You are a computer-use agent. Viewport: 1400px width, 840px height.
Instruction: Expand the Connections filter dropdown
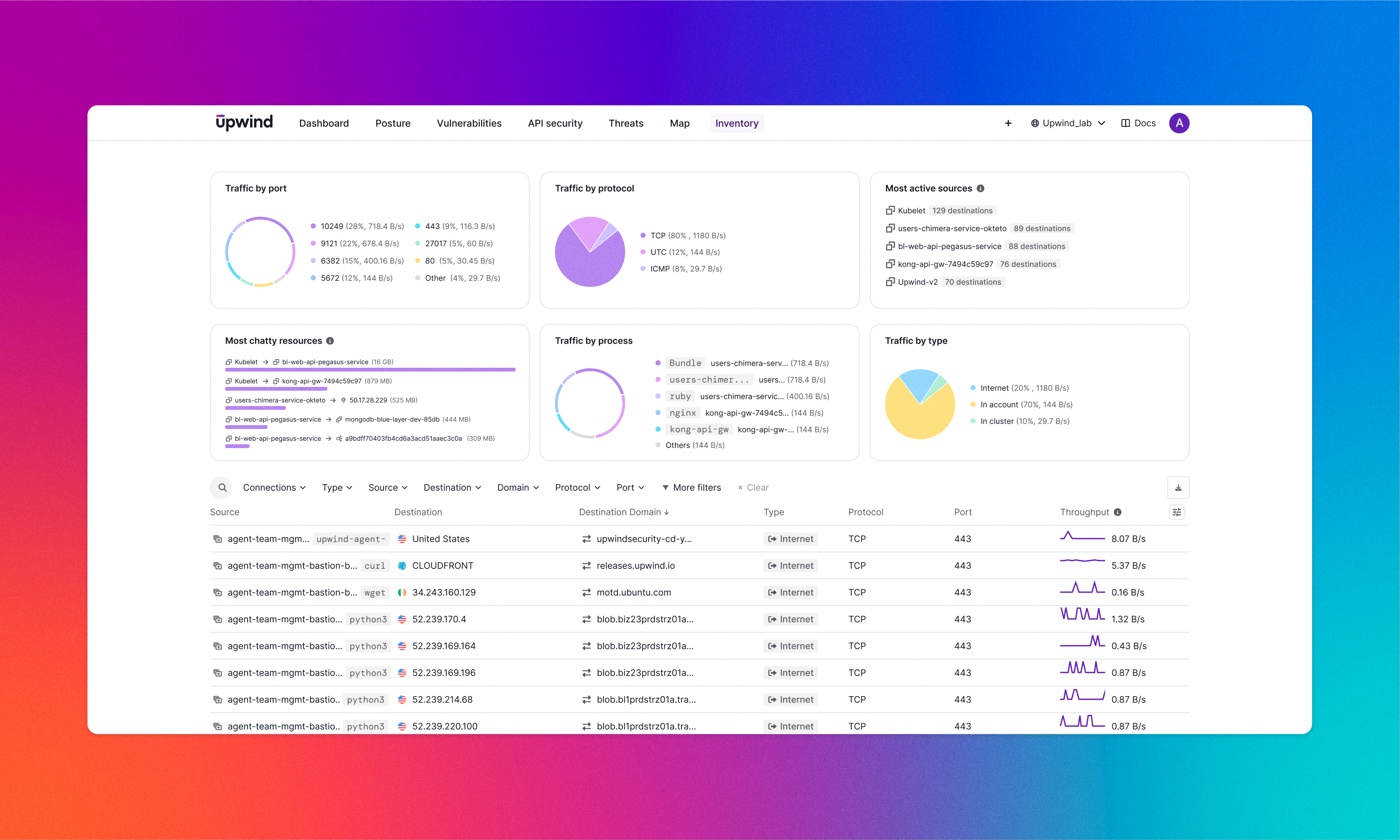274,488
